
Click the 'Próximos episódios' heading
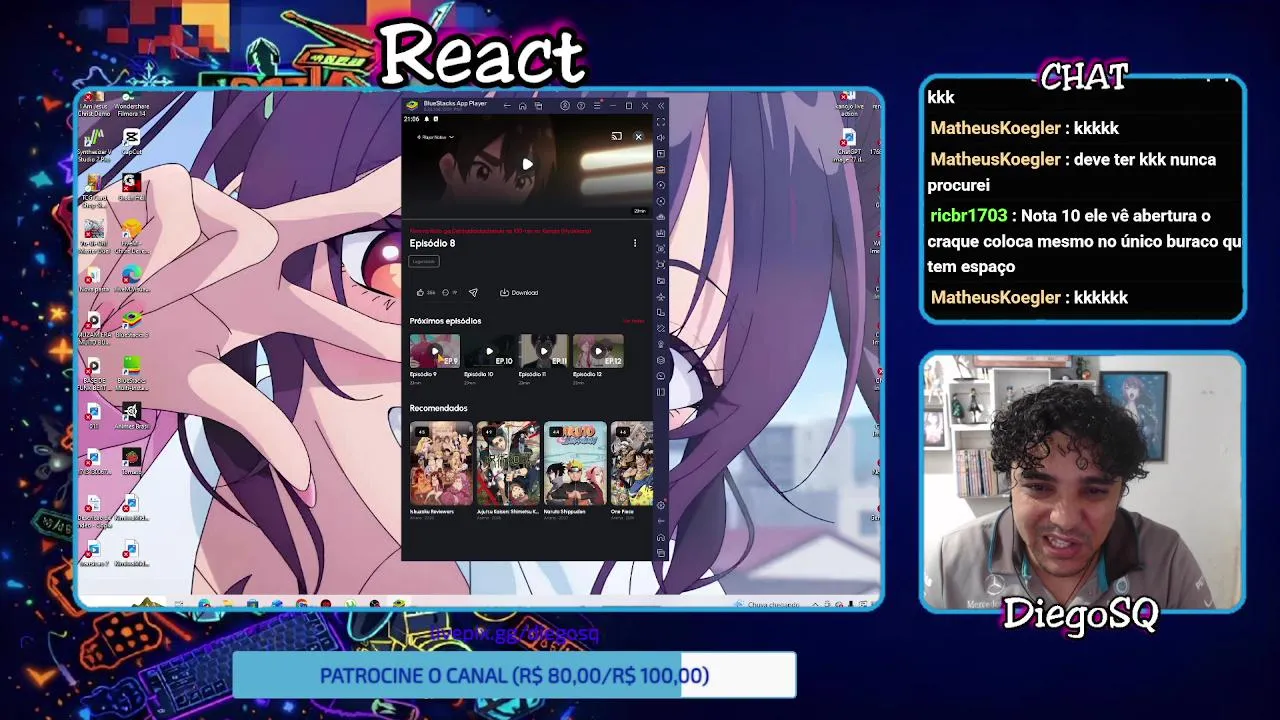(445, 321)
